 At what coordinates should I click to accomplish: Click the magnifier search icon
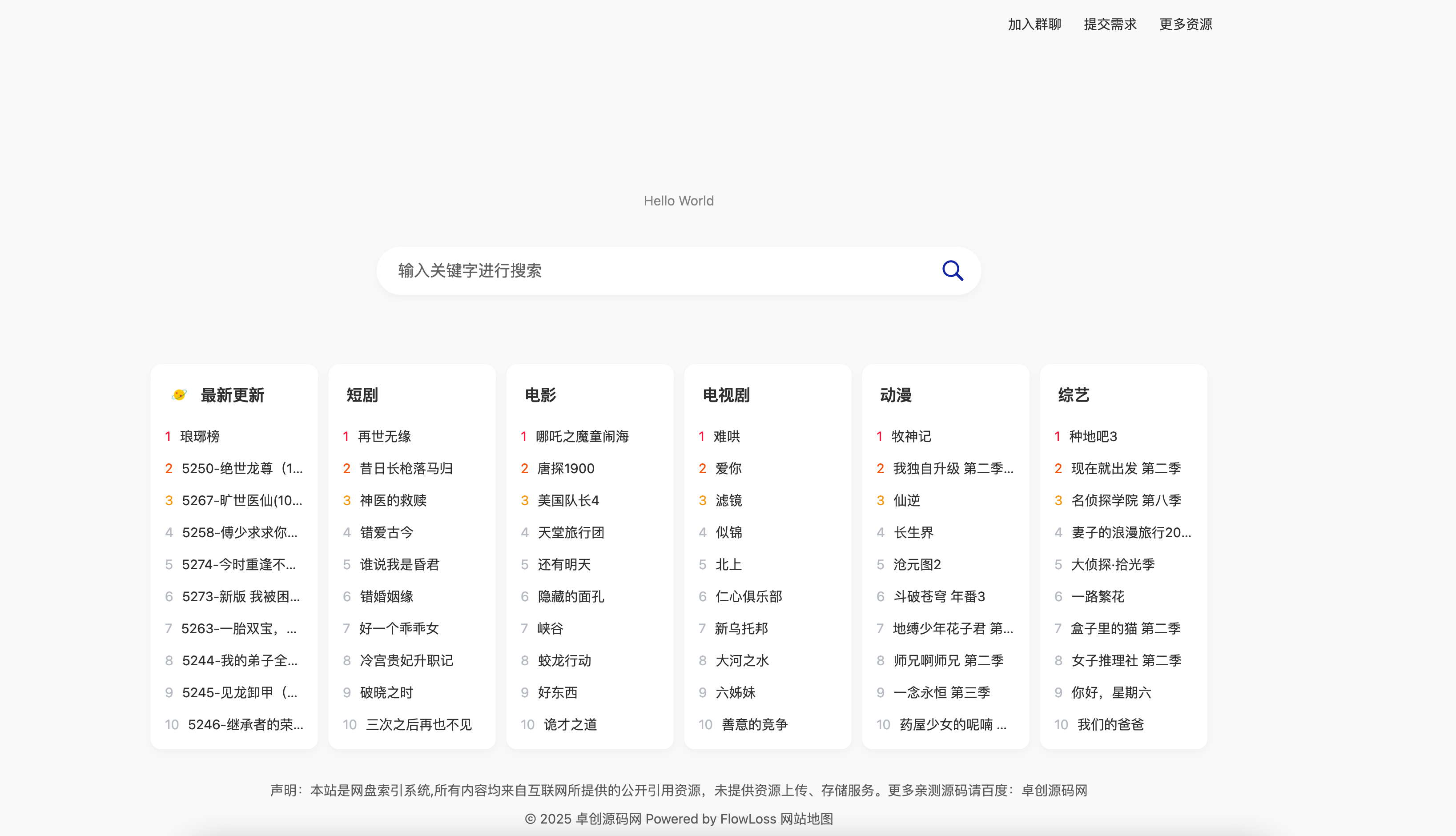953,270
